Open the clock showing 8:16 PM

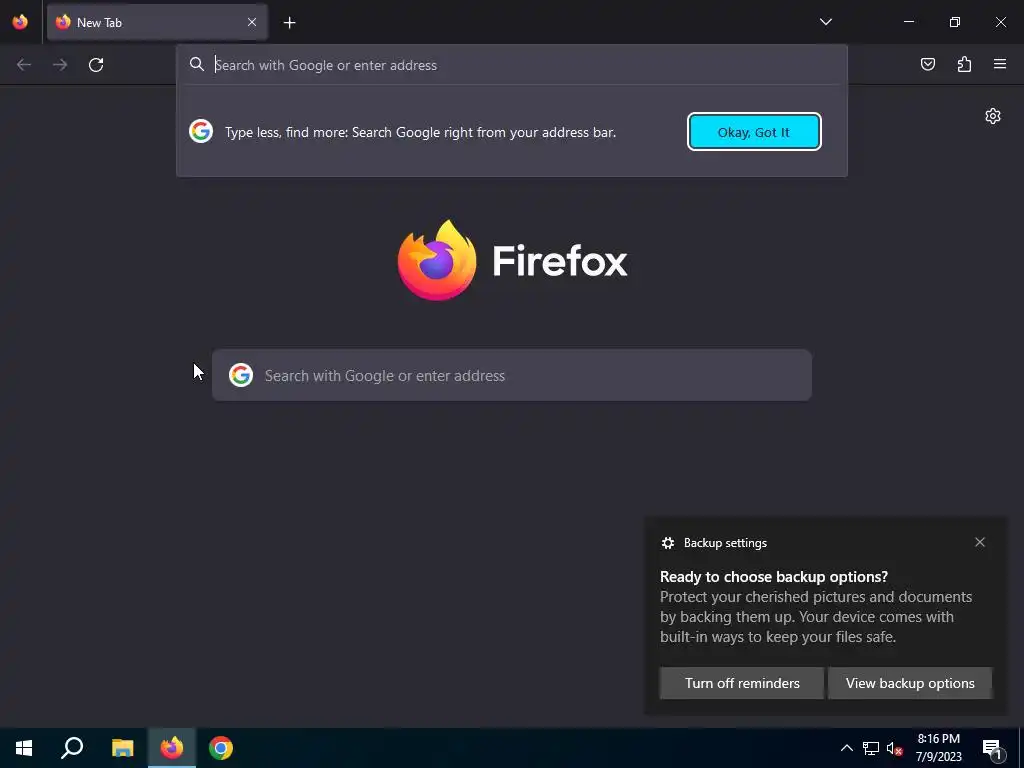pyautogui.click(x=938, y=748)
